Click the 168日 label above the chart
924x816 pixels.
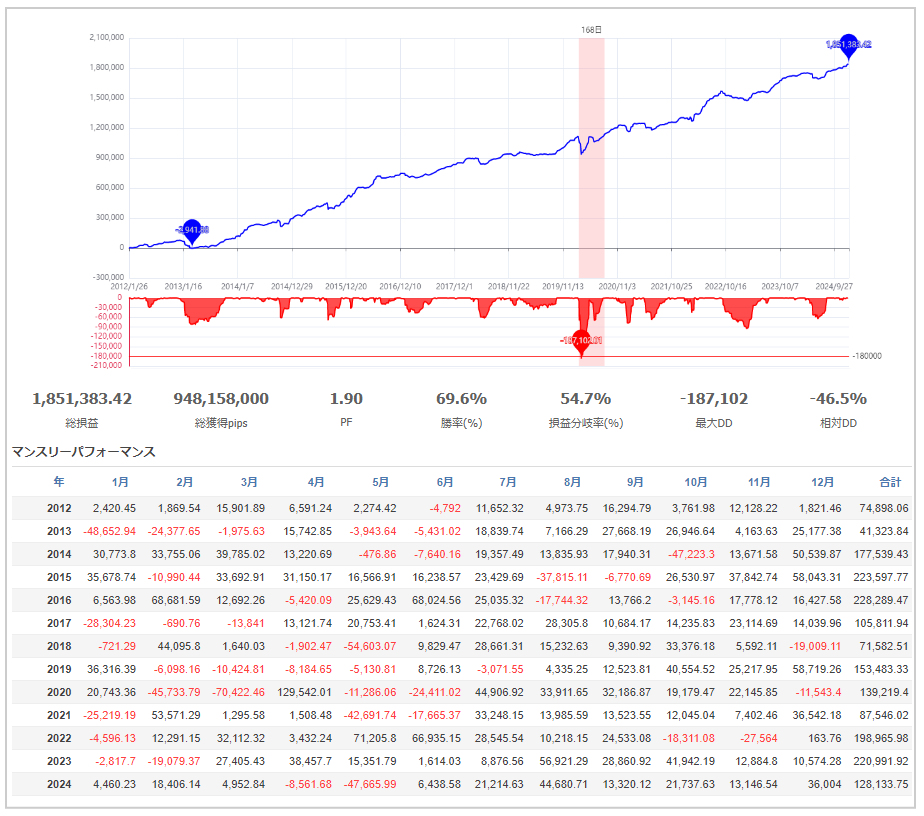591,30
